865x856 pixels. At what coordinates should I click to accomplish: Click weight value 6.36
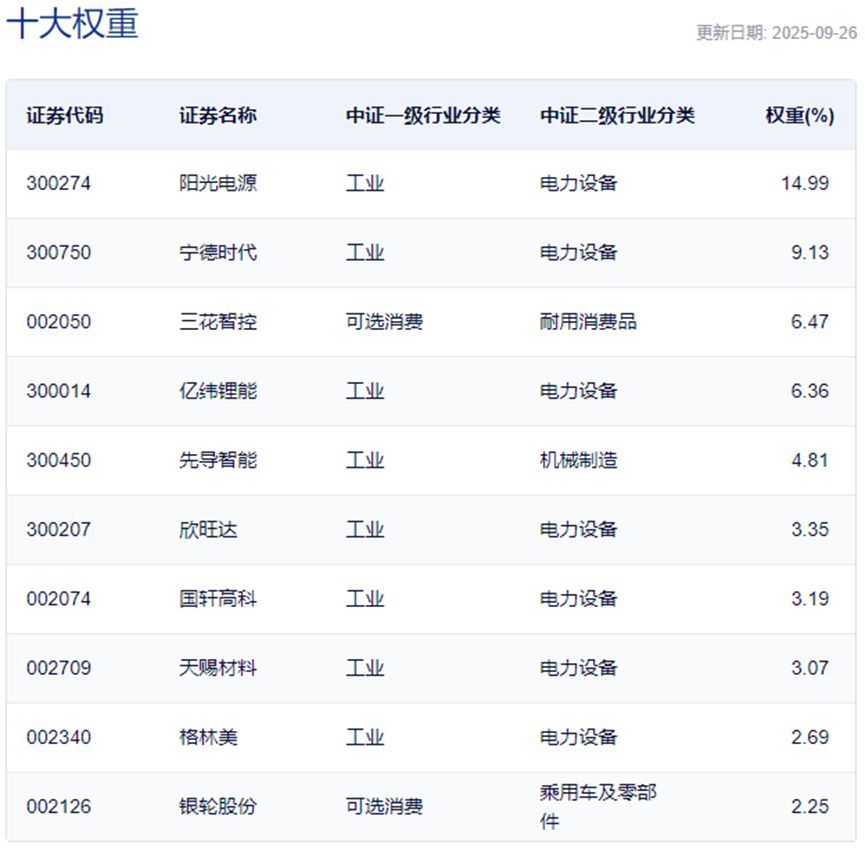(x=810, y=391)
